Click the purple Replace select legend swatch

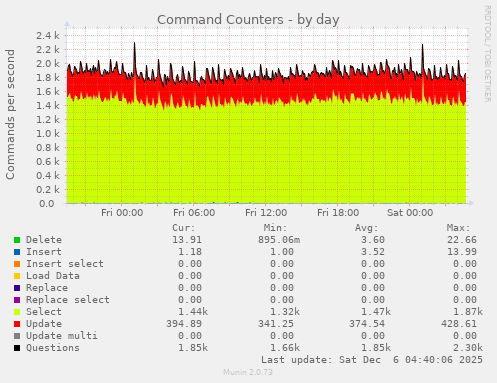coord(17,300)
